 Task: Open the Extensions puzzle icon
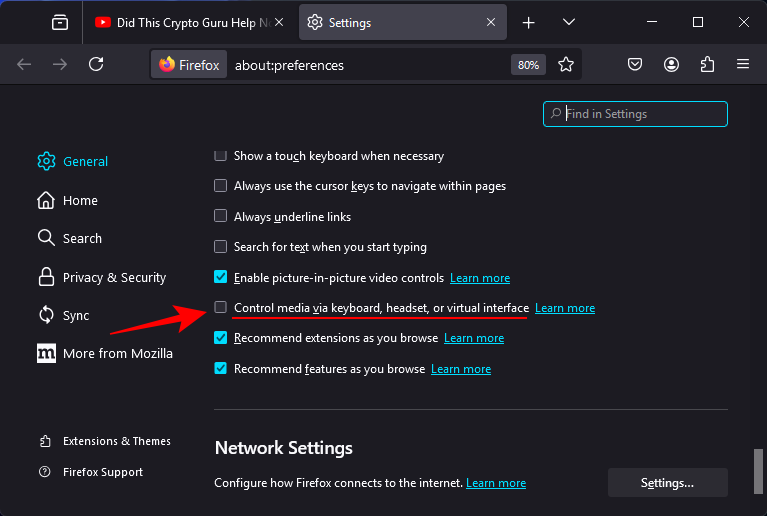[x=707, y=64]
